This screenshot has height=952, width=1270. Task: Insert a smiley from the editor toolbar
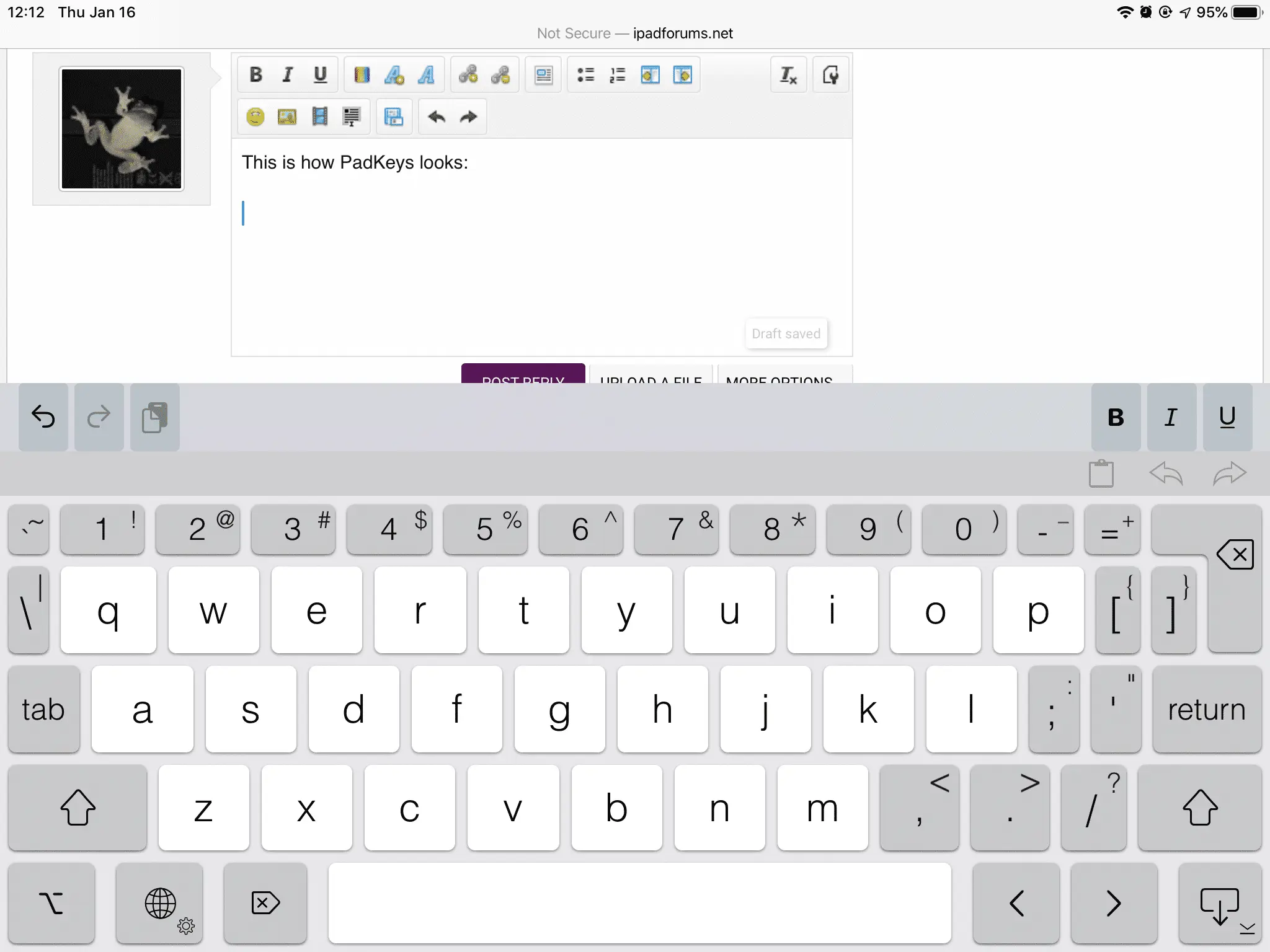[x=255, y=117]
